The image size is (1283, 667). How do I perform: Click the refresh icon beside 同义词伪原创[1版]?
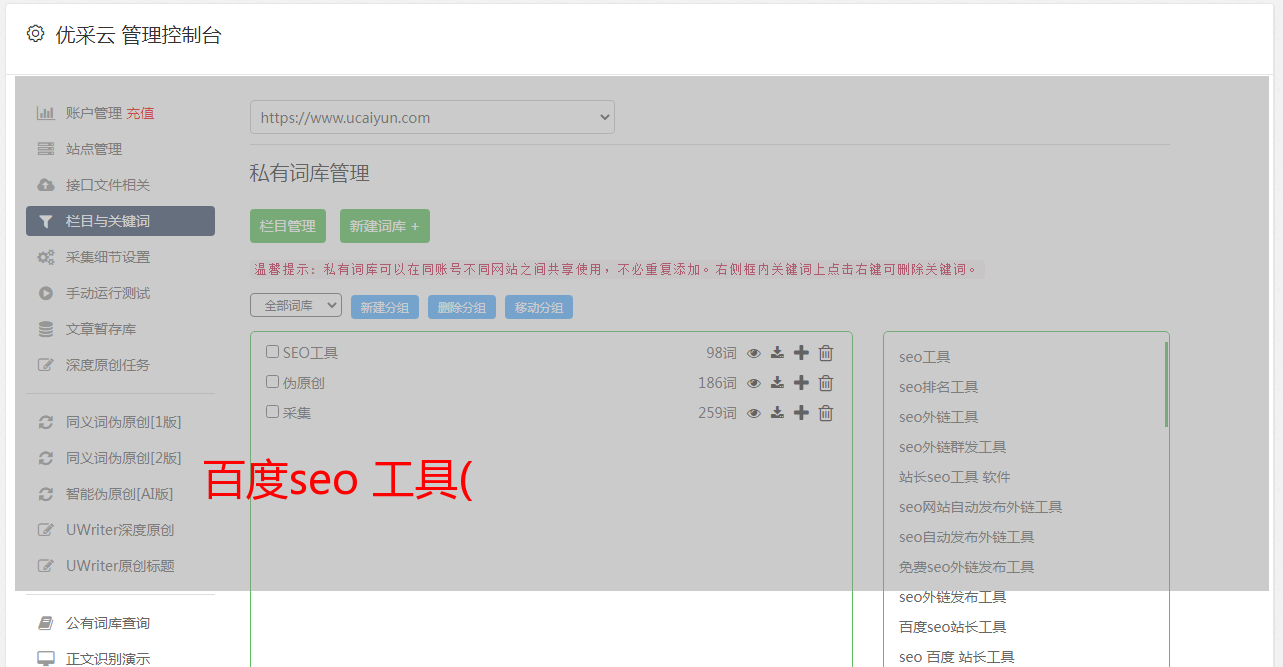pyautogui.click(x=46, y=422)
